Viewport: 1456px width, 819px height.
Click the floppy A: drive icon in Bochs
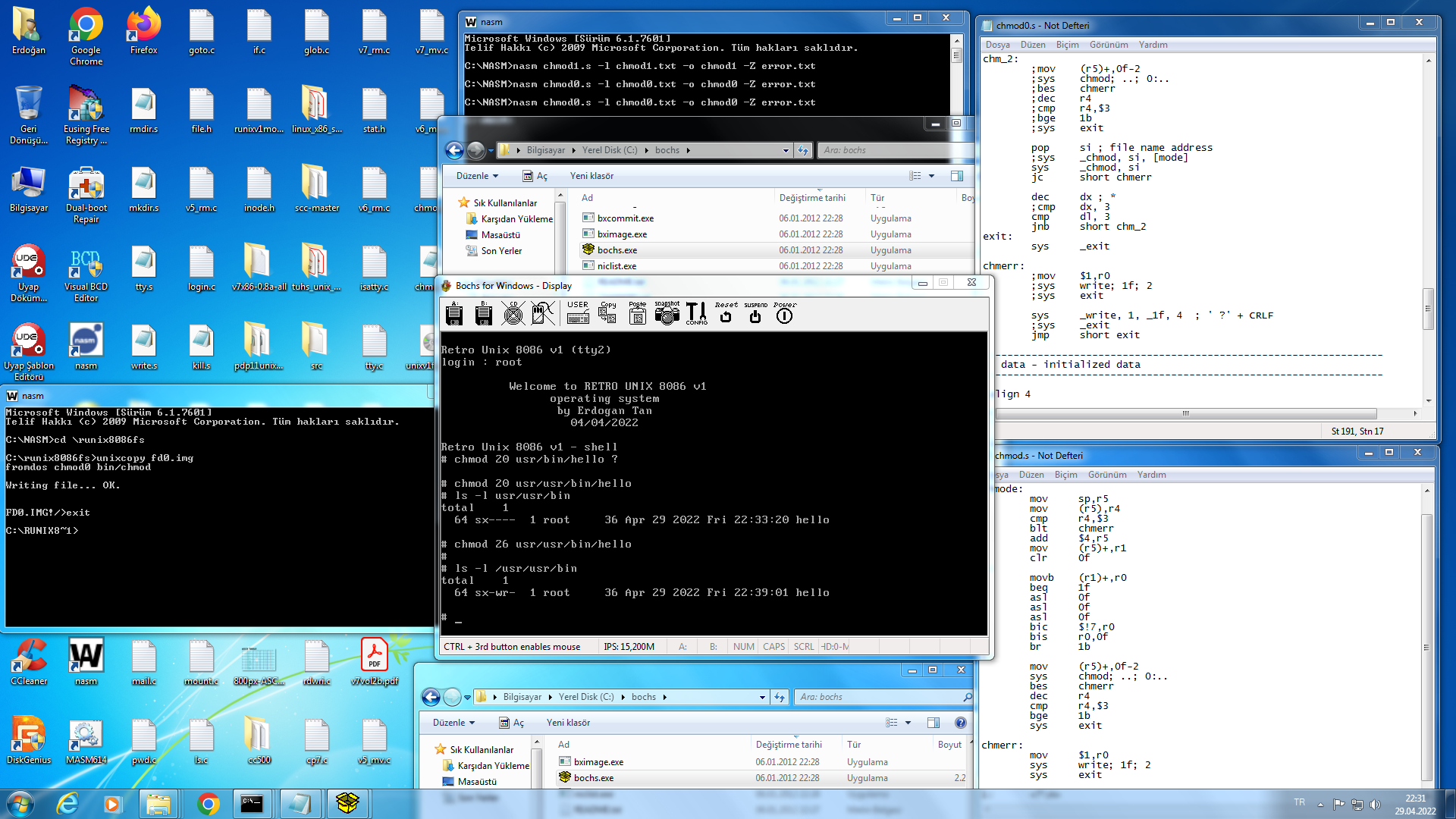[454, 313]
